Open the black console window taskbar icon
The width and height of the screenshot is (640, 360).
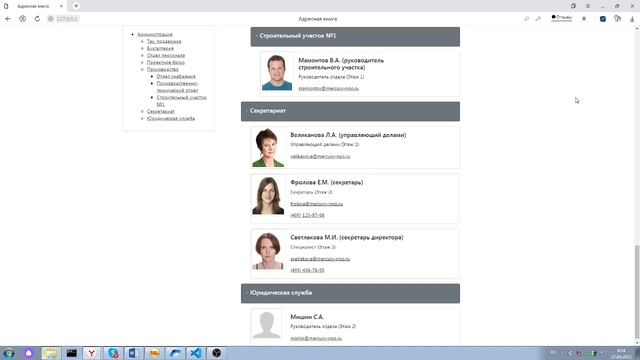71,353
